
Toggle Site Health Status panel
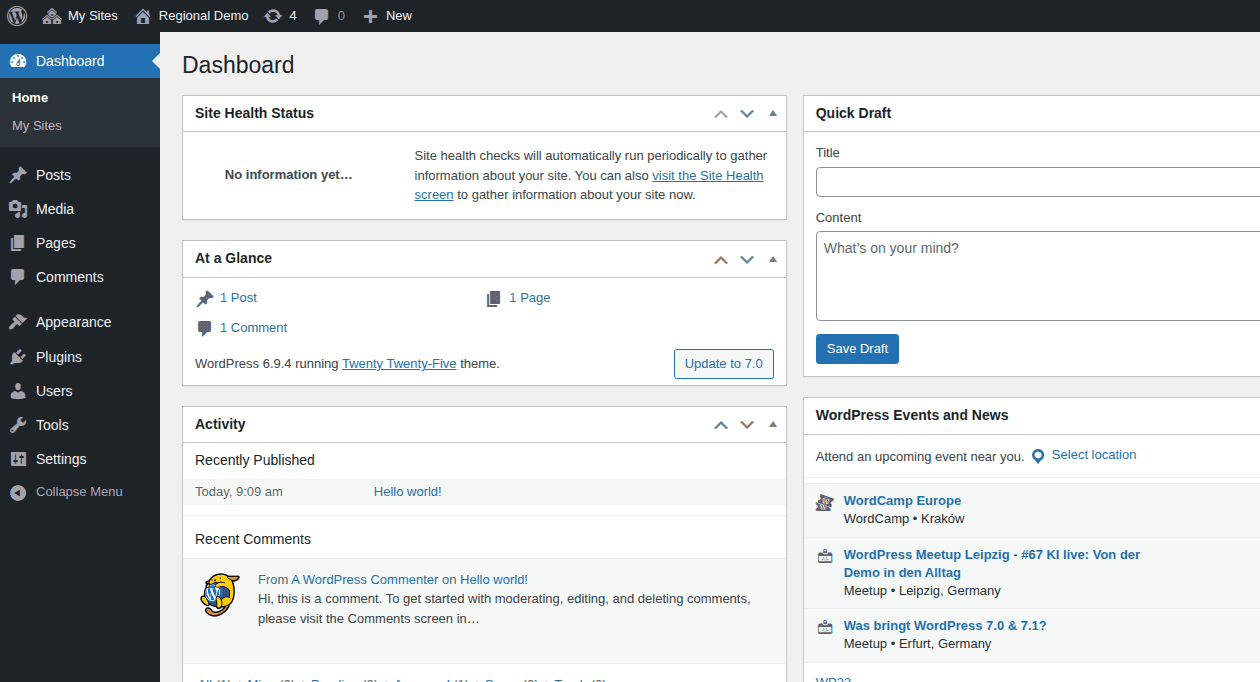coord(772,113)
